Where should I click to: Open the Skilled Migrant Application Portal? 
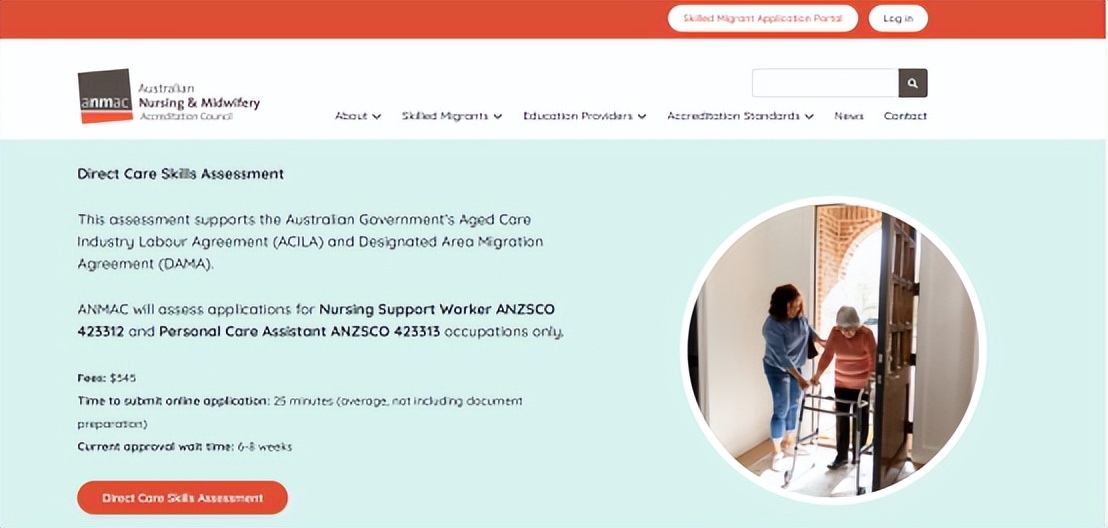(x=762, y=18)
